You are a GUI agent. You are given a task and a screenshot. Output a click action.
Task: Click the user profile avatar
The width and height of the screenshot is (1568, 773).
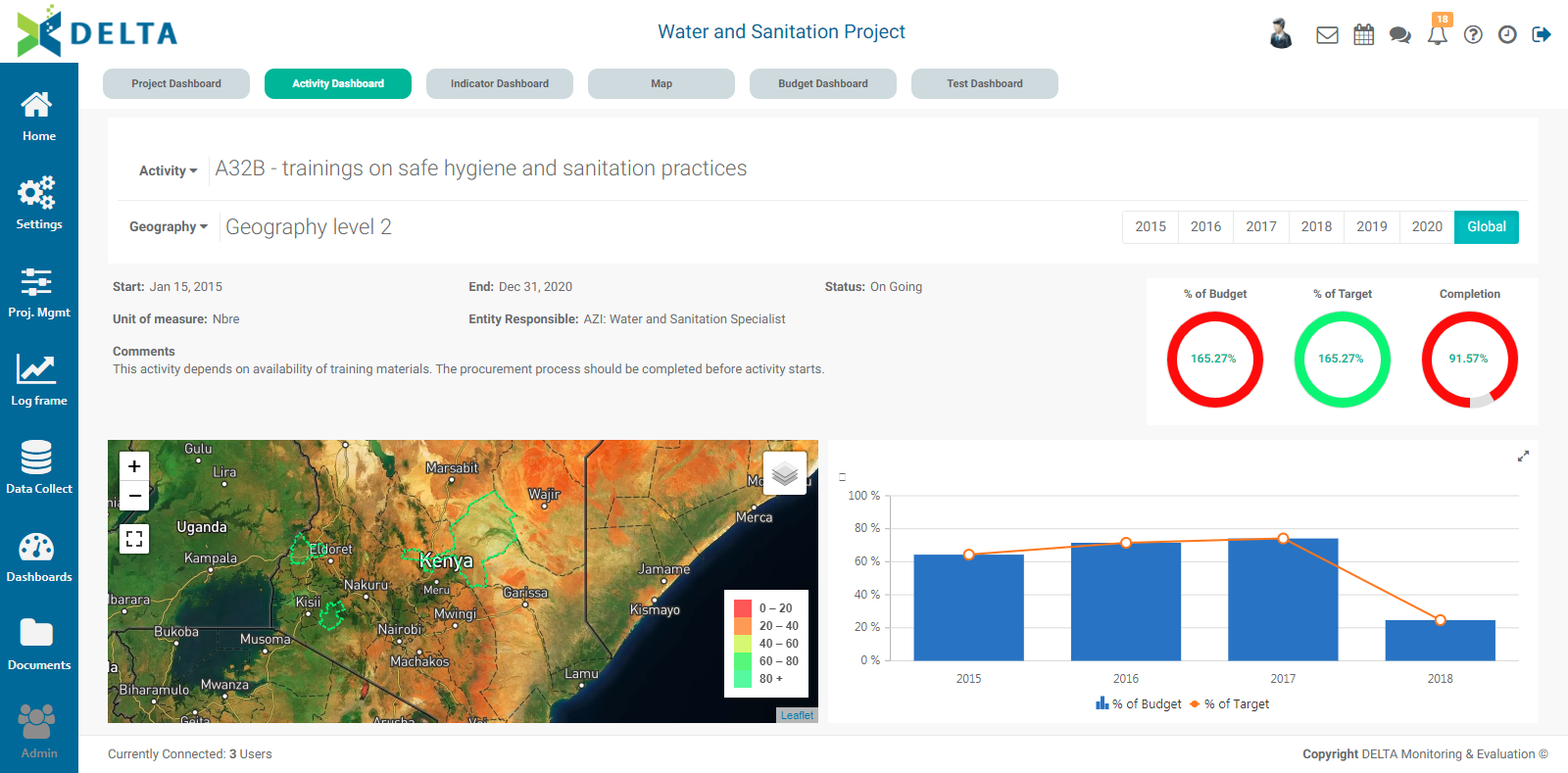point(1281,34)
